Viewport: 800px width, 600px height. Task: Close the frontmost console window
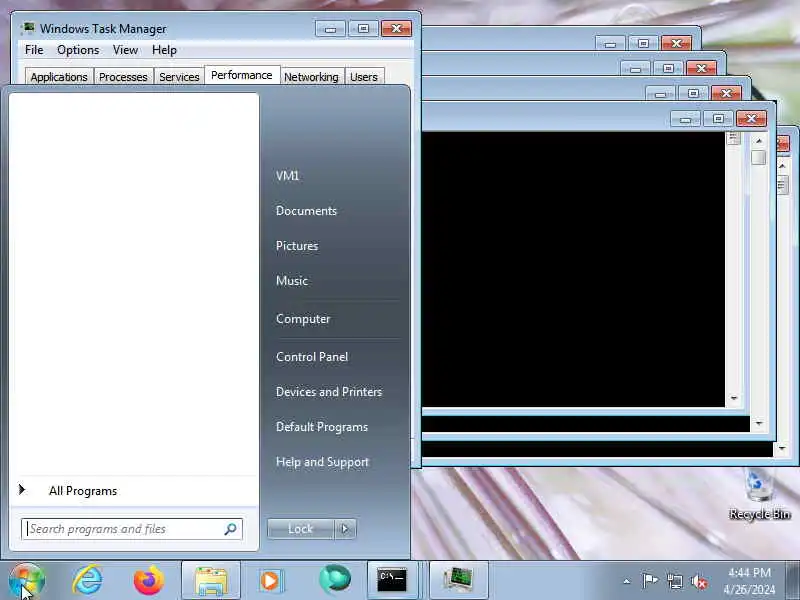click(x=752, y=119)
